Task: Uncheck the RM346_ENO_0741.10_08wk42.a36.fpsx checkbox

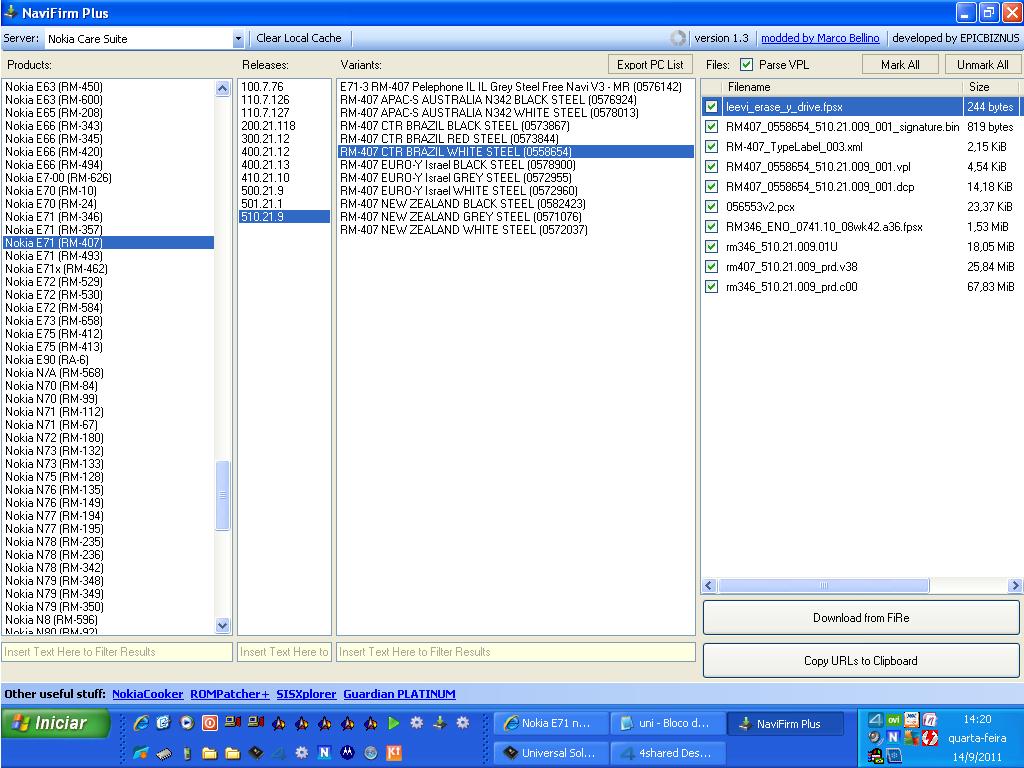Action: pos(712,227)
